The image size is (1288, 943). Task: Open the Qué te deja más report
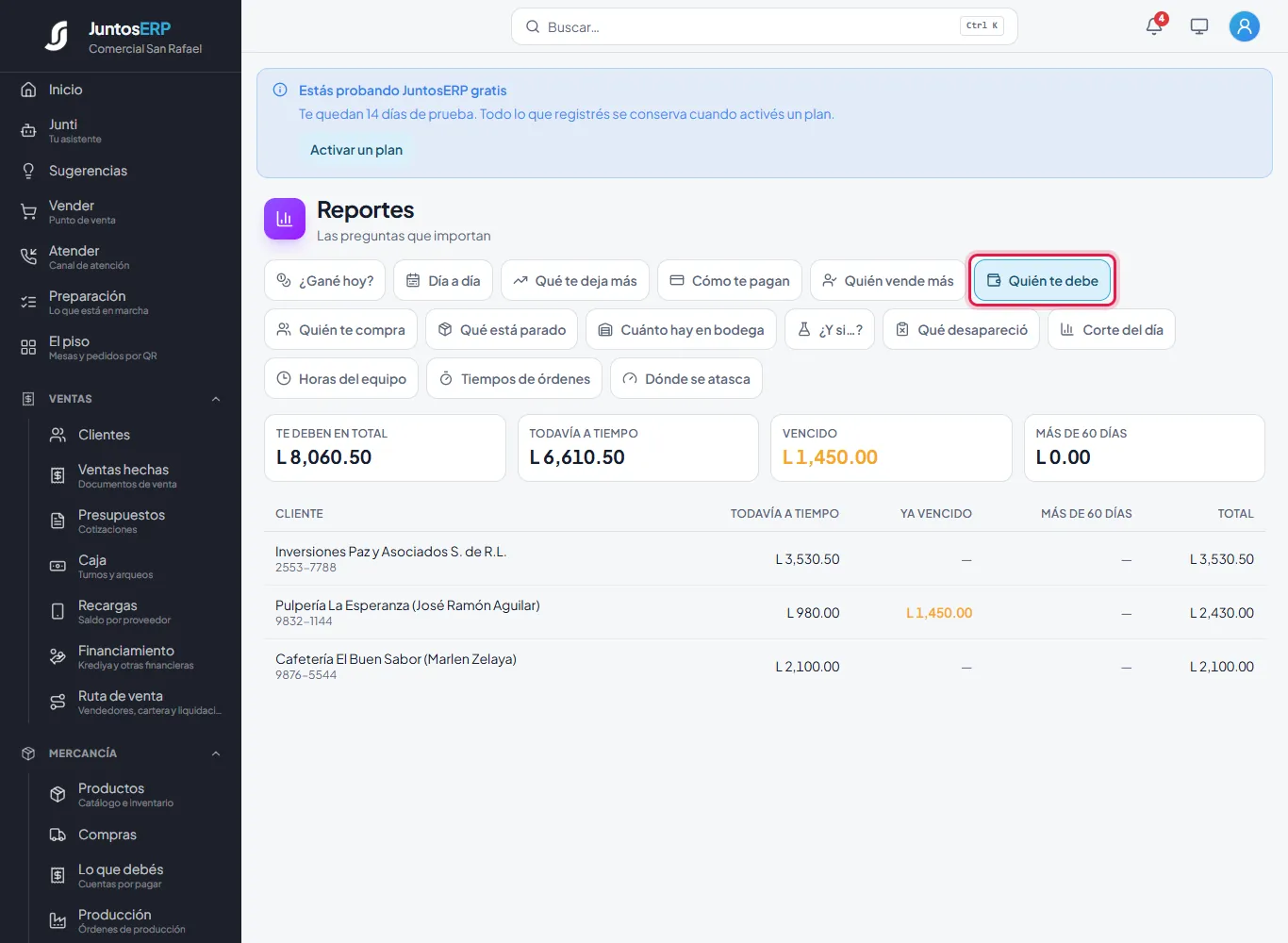(x=575, y=281)
